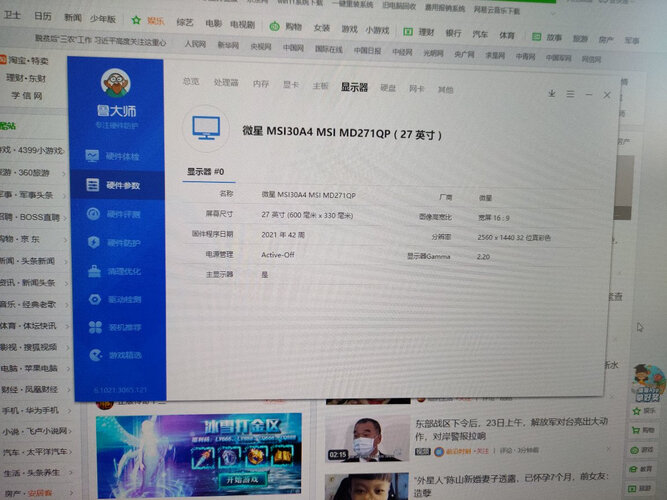Close the Lu Dashi window
Image resolution: width=667 pixels, height=500 pixels.
pyautogui.click(x=607, y=95)
